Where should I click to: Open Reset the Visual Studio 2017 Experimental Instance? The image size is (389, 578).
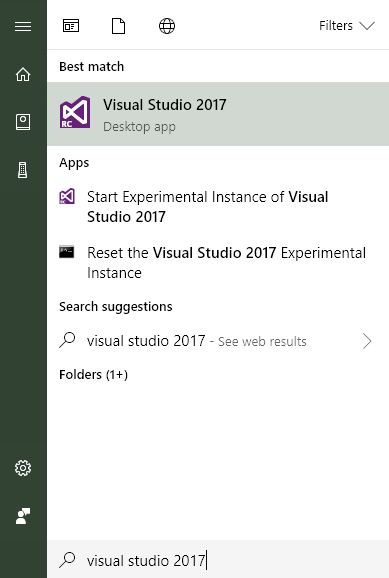(218, 263)
